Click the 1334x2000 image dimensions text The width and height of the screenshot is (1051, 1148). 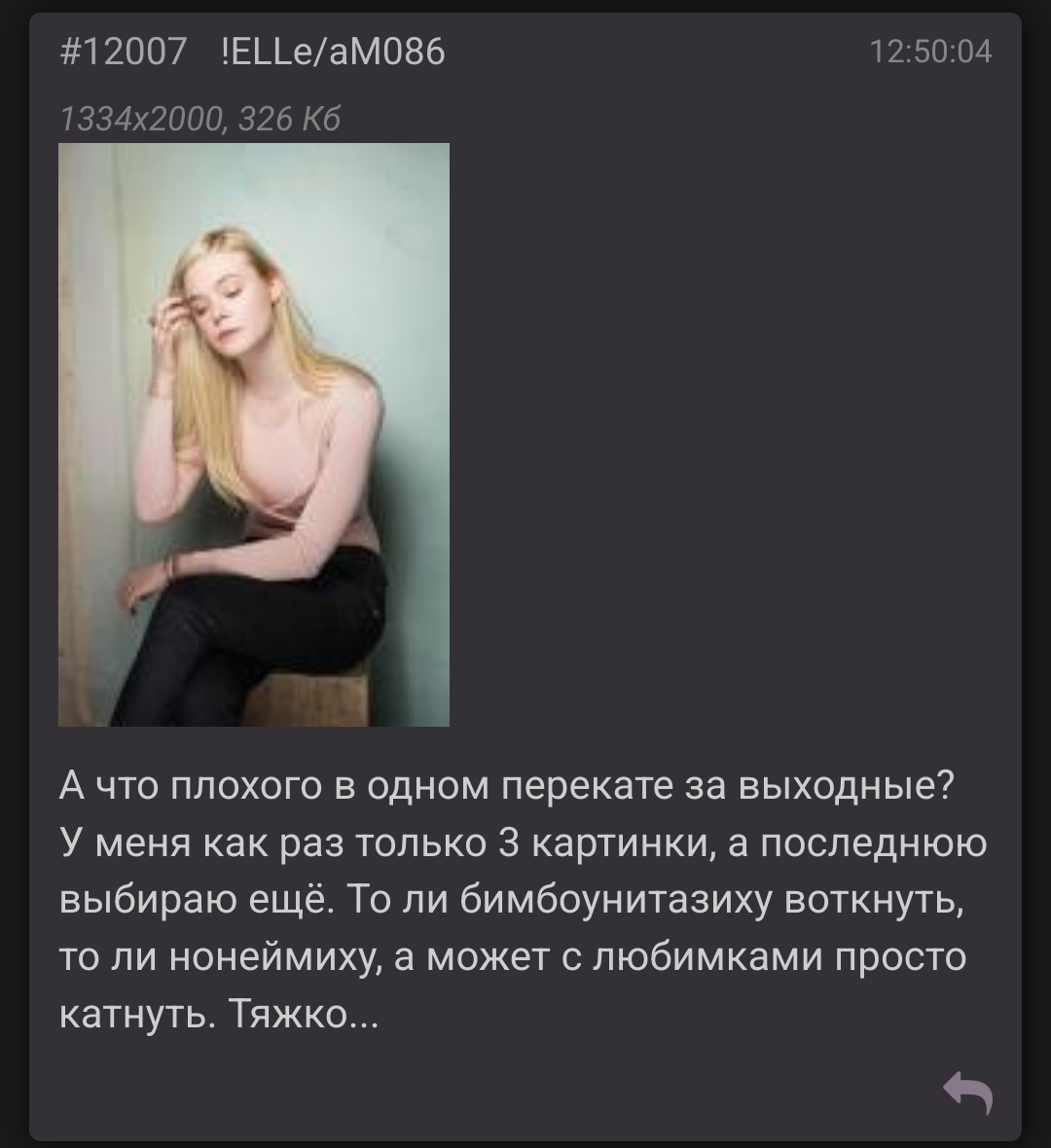(x=141, y=119)
